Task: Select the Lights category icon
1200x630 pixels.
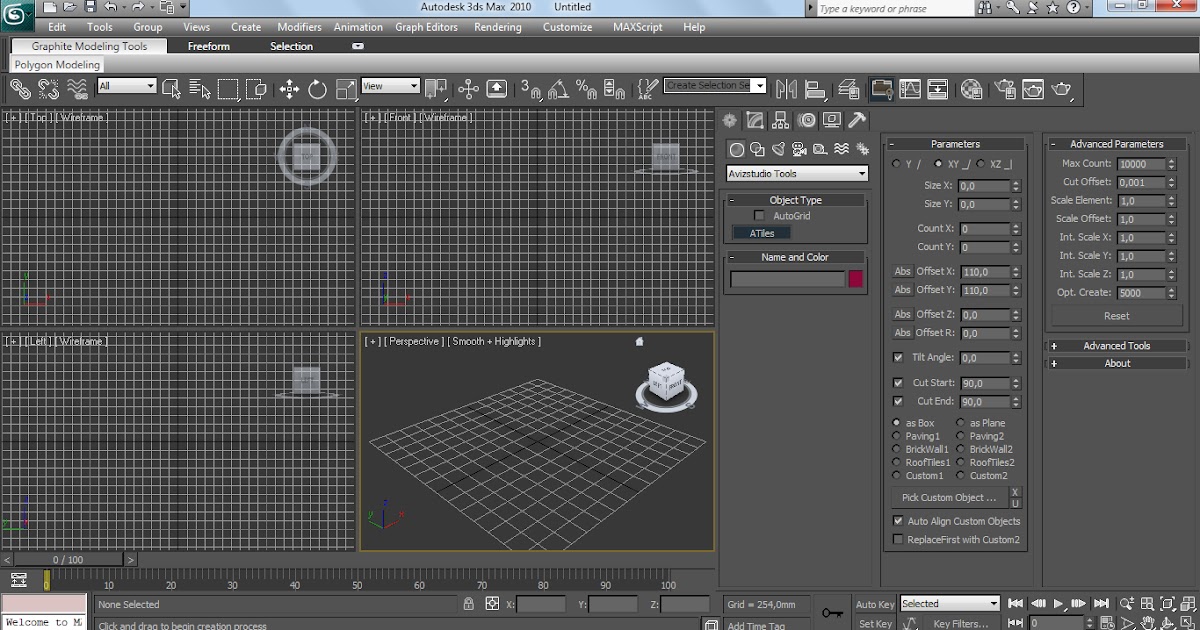Action: tap(778, 150)
